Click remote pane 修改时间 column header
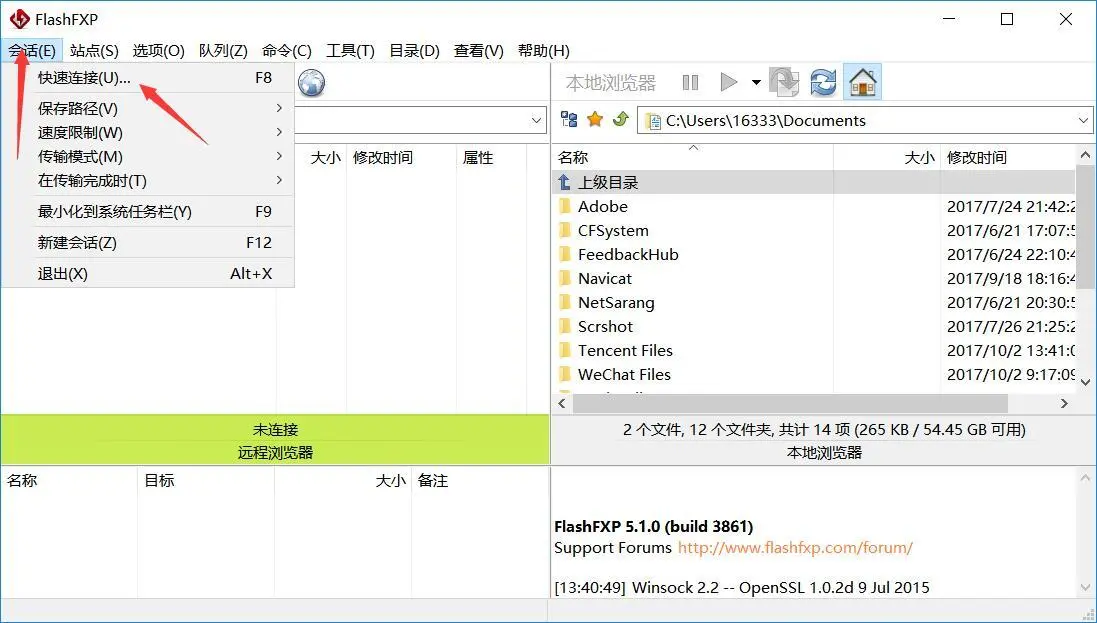This screenshot has width=1097, height=623. pos(401,158)
